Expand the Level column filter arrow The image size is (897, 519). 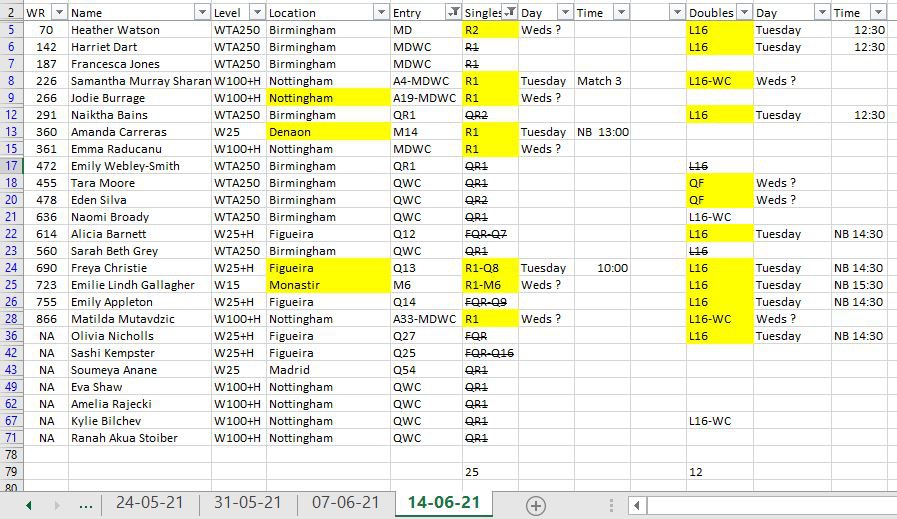click(256, 12)
